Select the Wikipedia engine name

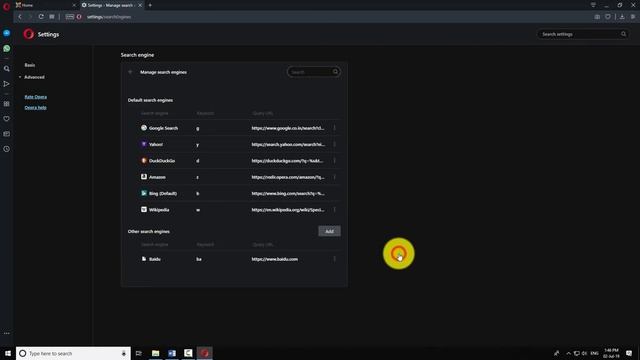click(159, 210)
